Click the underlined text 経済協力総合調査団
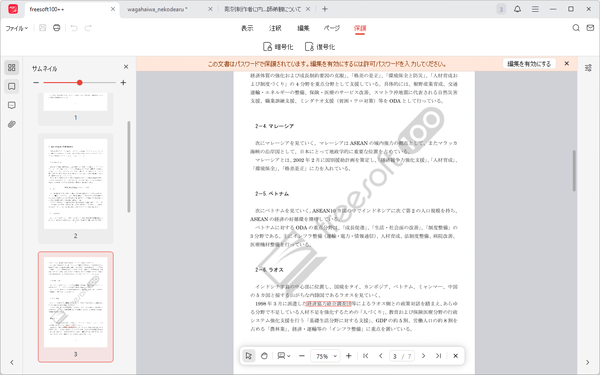Viewport: 600px width, 375px height. coord(328,303)
